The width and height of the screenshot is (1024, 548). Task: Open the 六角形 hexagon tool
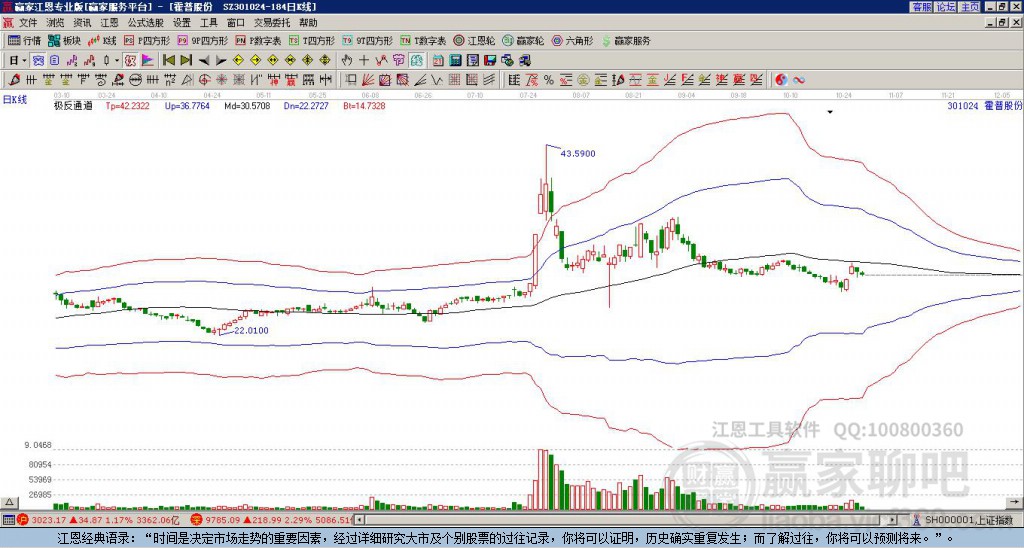[573, 40]
